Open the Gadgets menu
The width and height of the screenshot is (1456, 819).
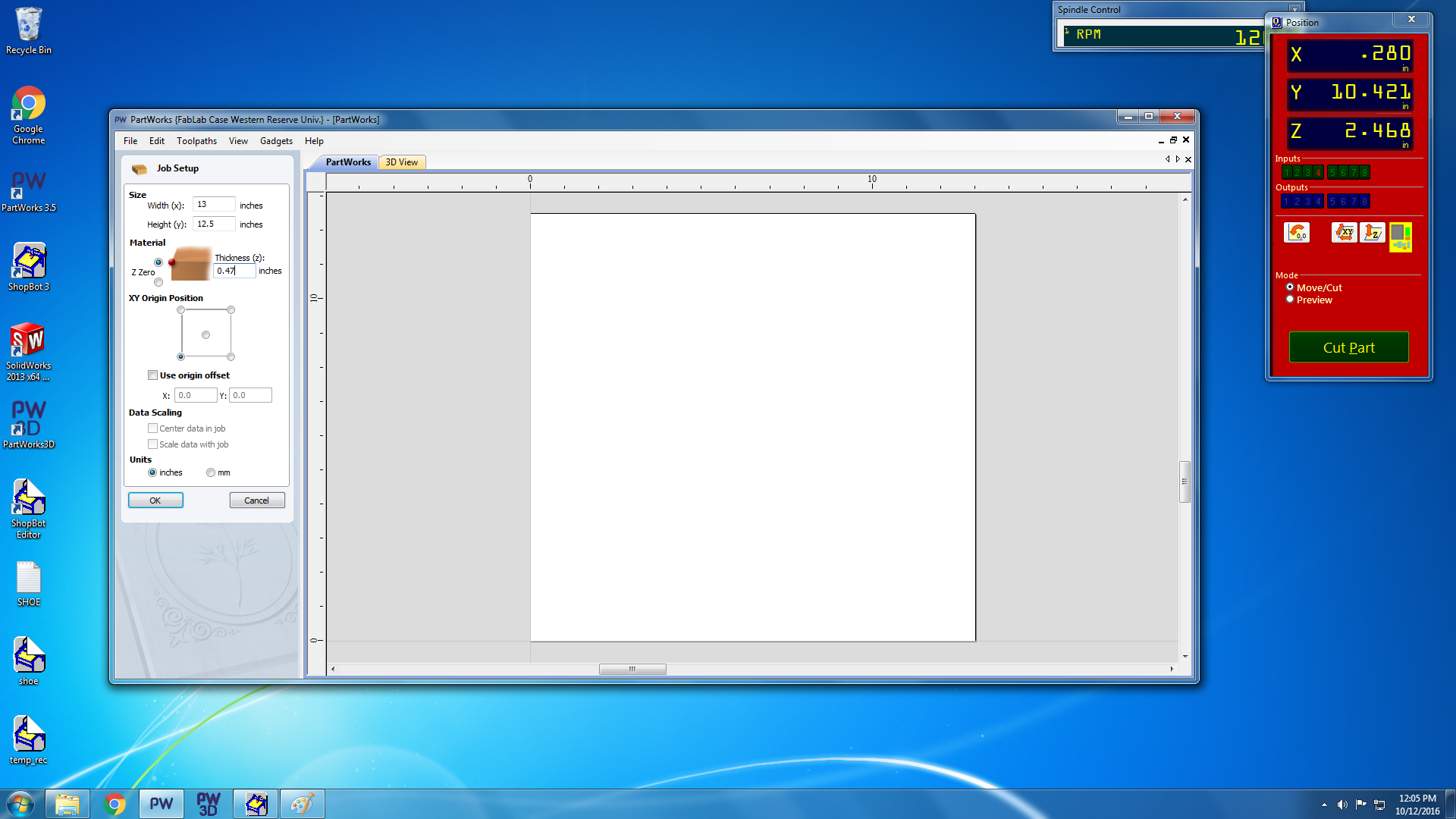pyautogui.click(x=276, y=141)
